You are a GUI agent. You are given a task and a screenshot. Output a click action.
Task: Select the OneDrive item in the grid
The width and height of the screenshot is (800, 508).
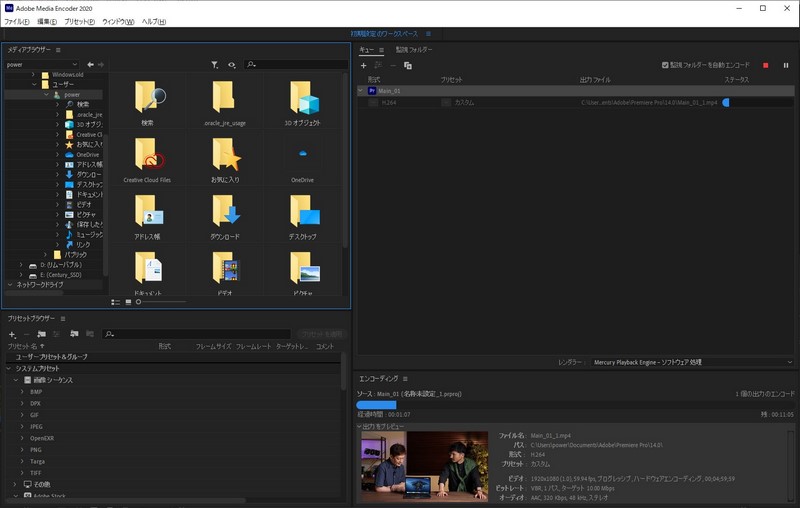click(x=303, y=160)
